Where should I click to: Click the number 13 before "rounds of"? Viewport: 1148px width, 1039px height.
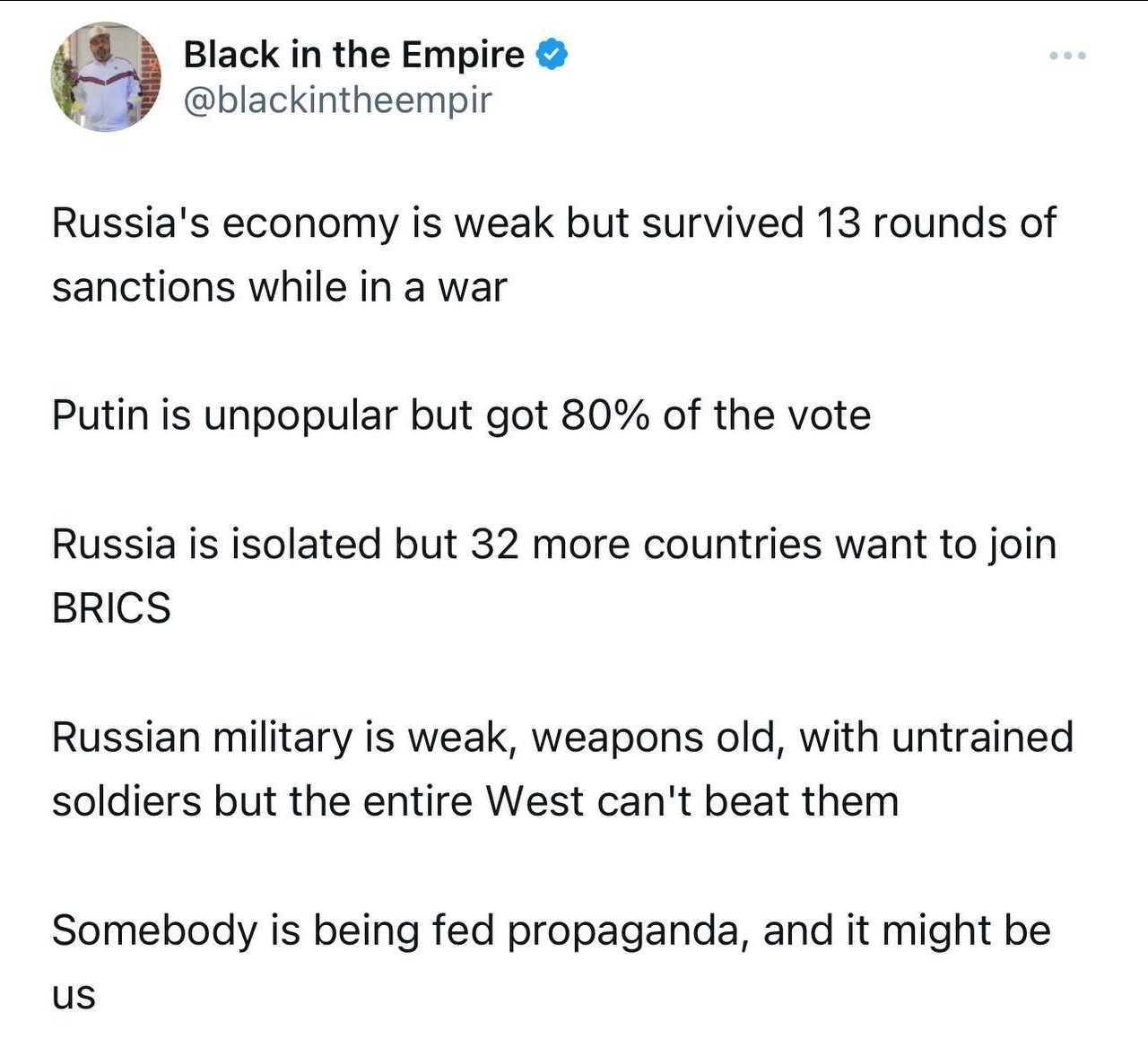pyautogui.click(x=839, y=223)
